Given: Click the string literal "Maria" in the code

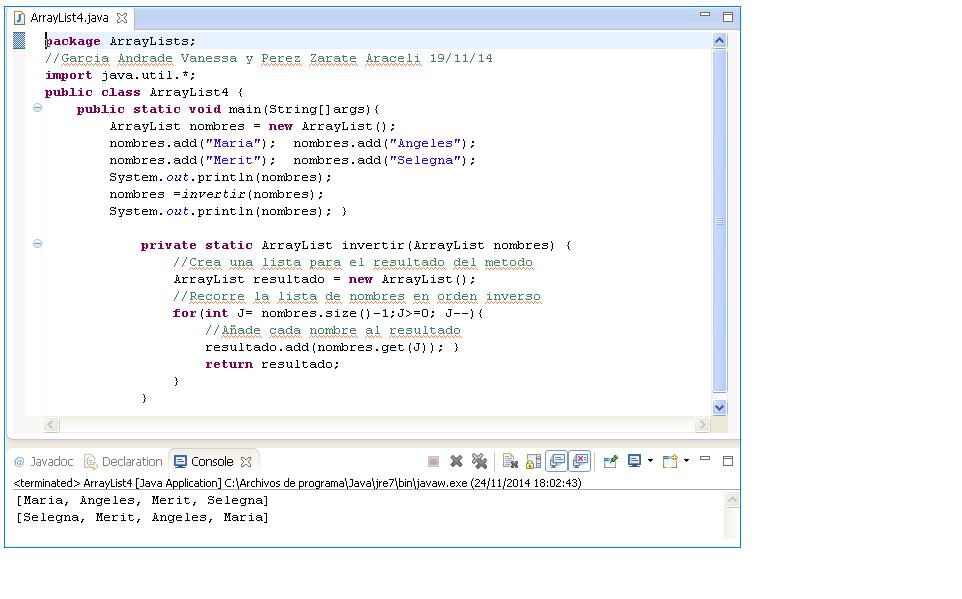Looking at the screenshot, I should tap(233, 144).
